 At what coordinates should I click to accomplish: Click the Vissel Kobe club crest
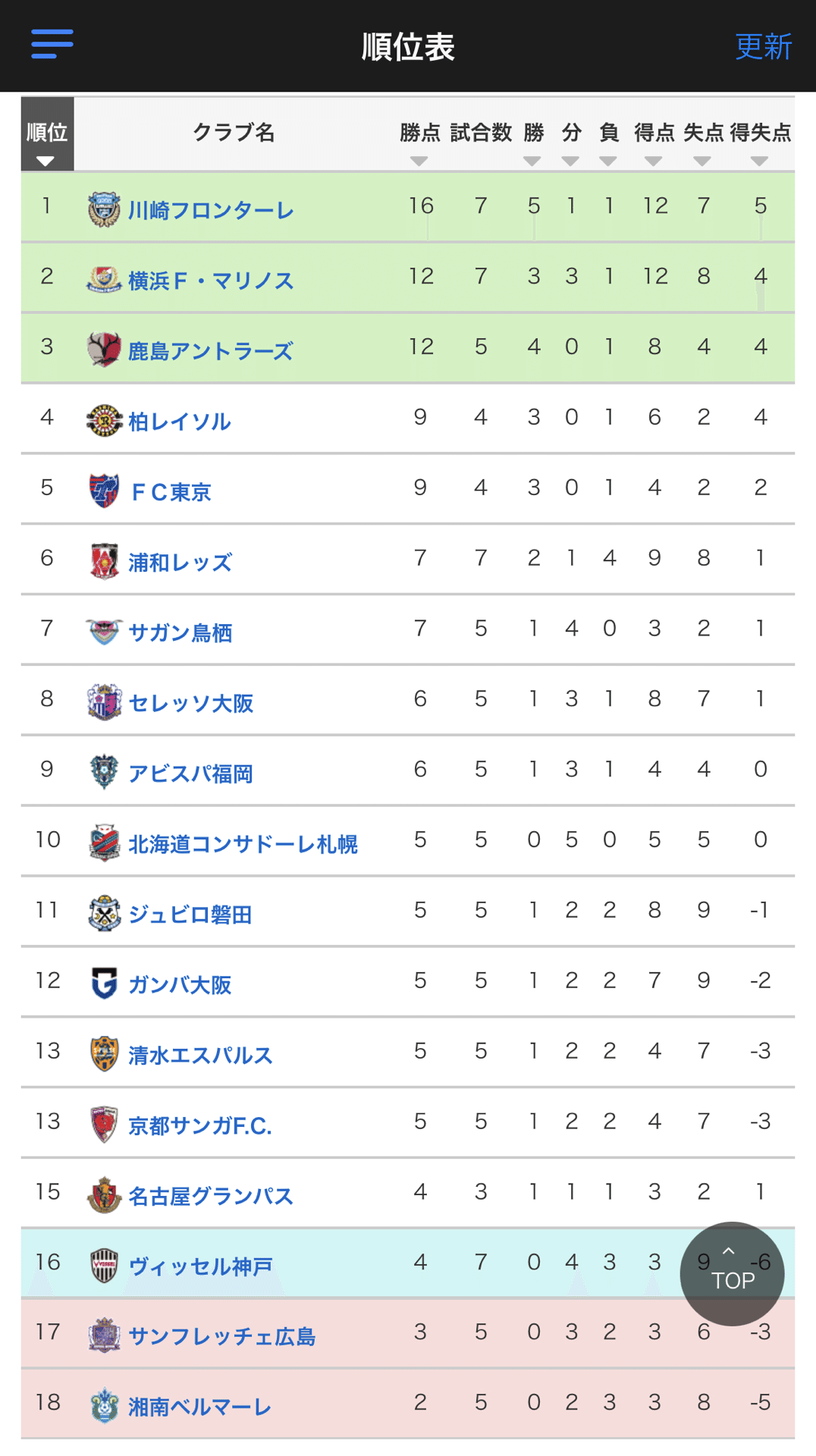coord(104,1265)
